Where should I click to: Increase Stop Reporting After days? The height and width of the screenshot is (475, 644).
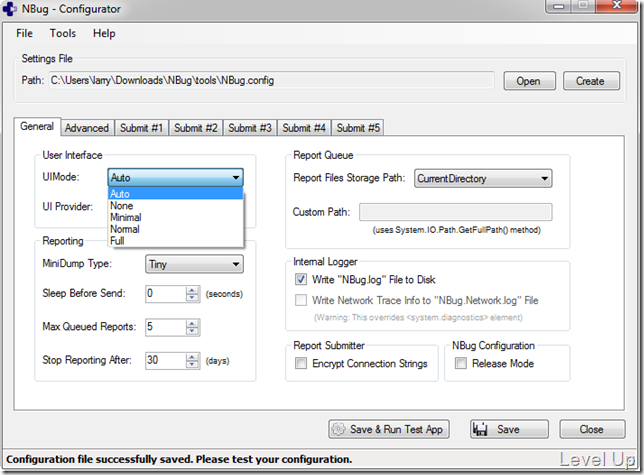192,357
